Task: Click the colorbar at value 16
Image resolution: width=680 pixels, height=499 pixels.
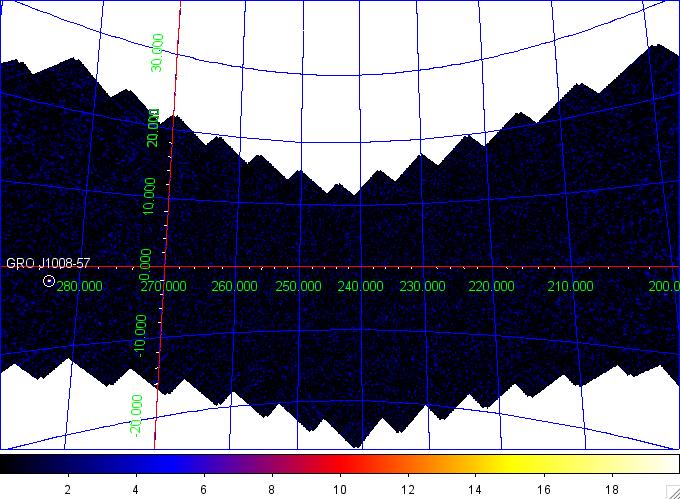Action: click(x=543, y=464)
